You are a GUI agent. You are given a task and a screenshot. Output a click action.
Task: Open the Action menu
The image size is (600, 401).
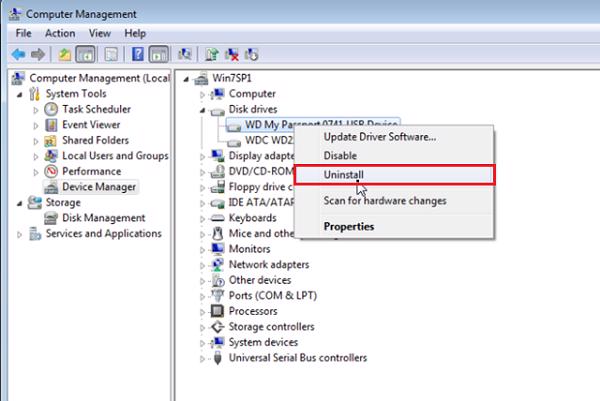[x=59, y=33]
